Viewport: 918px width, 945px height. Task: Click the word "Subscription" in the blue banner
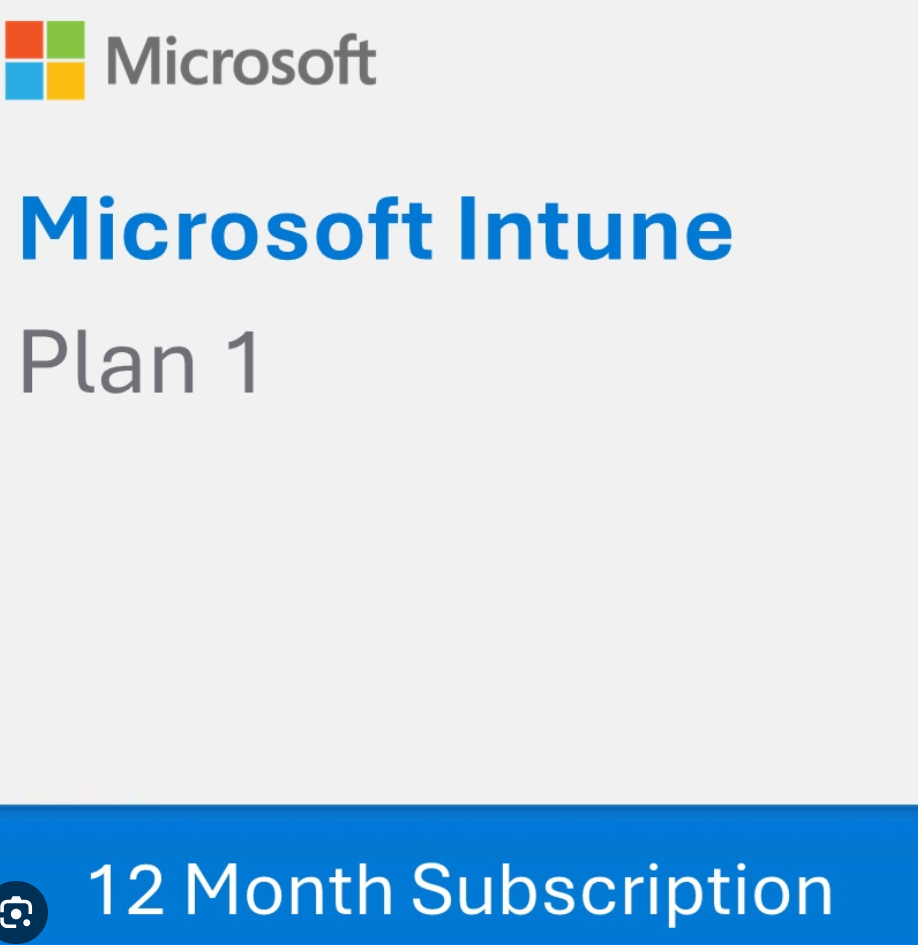tap(622, 889)
